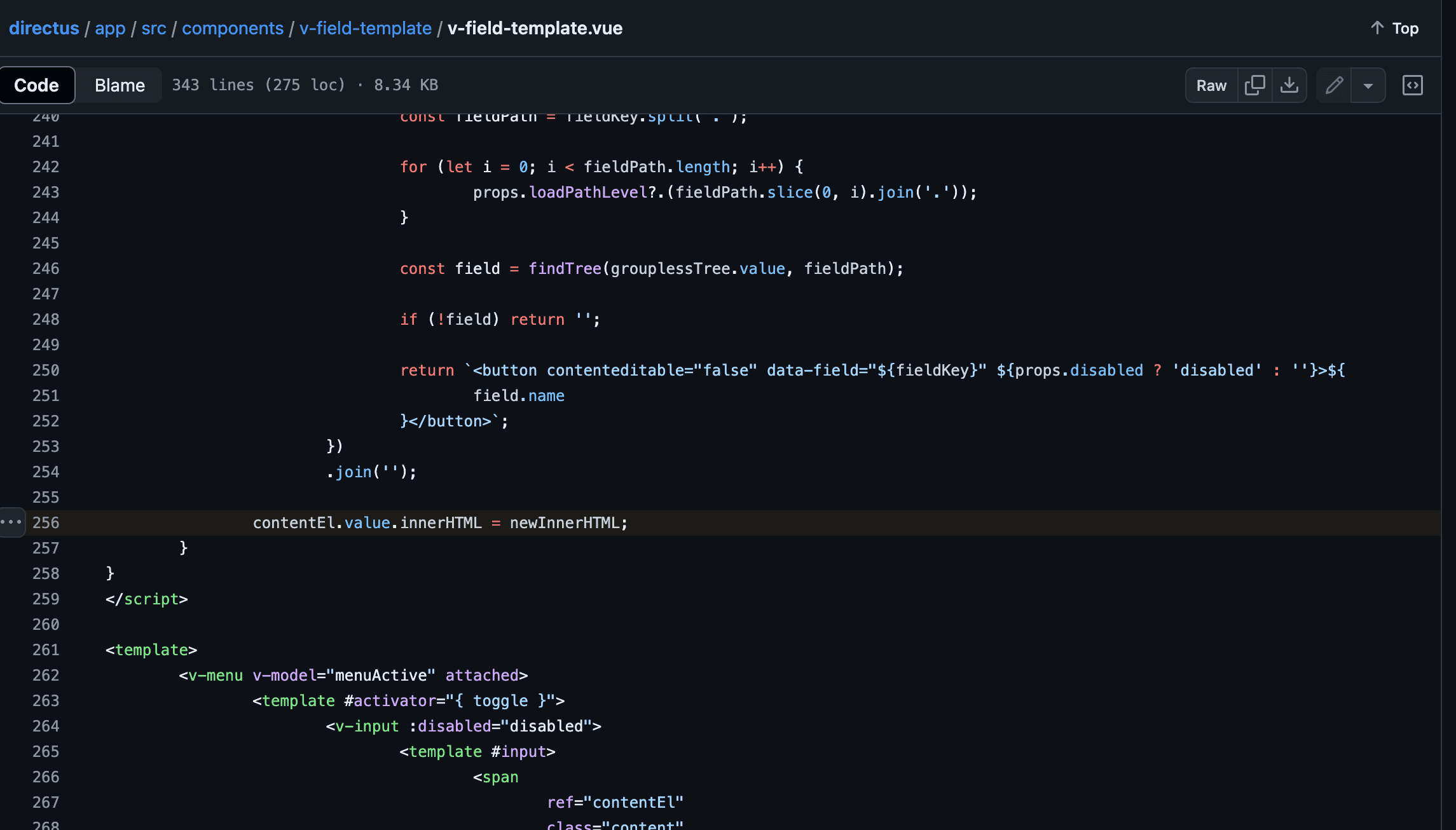Jump to Top link
Viewport: 1456px width, 830px height.
tap(1394, 28)
